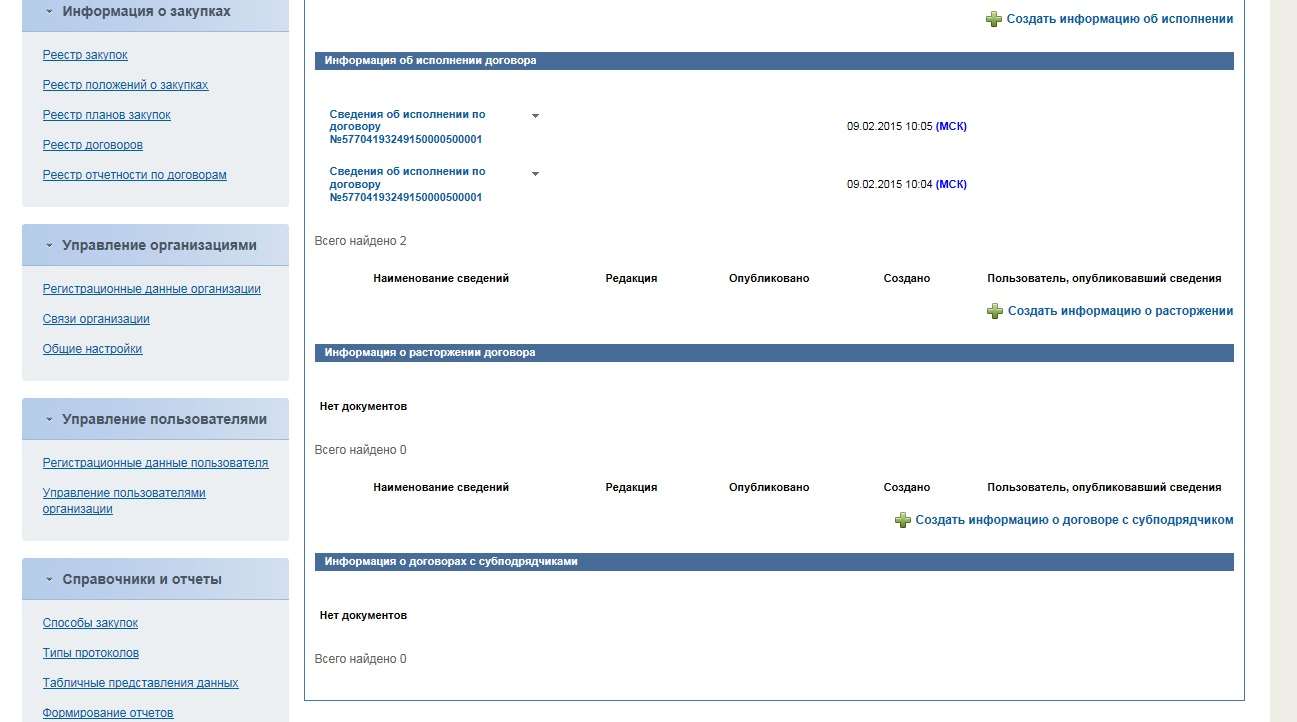Open "Управление пользователями организации" link
Image resolution: width=1297 pixels, height=722 pixels.
pos(123,501)
